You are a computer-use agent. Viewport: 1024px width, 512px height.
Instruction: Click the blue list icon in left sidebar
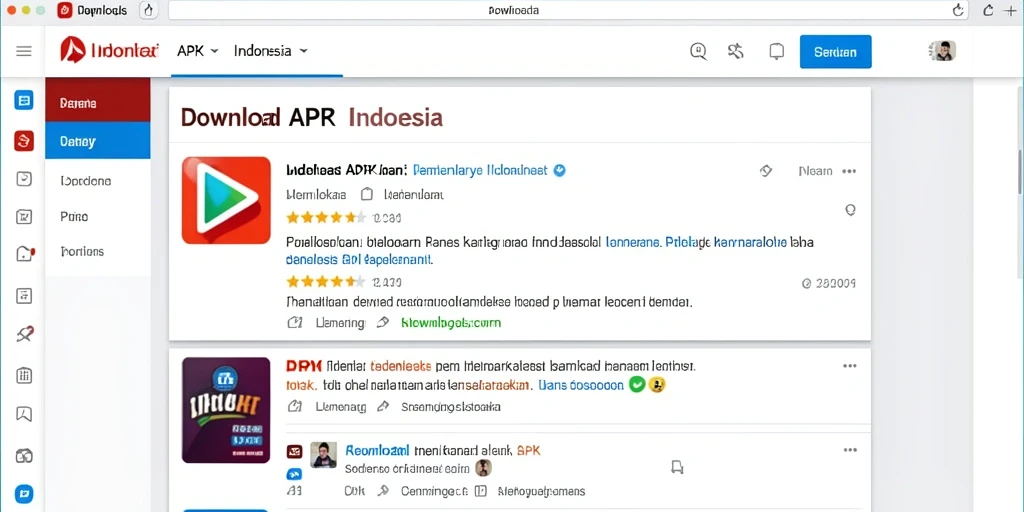pos(24,101)
